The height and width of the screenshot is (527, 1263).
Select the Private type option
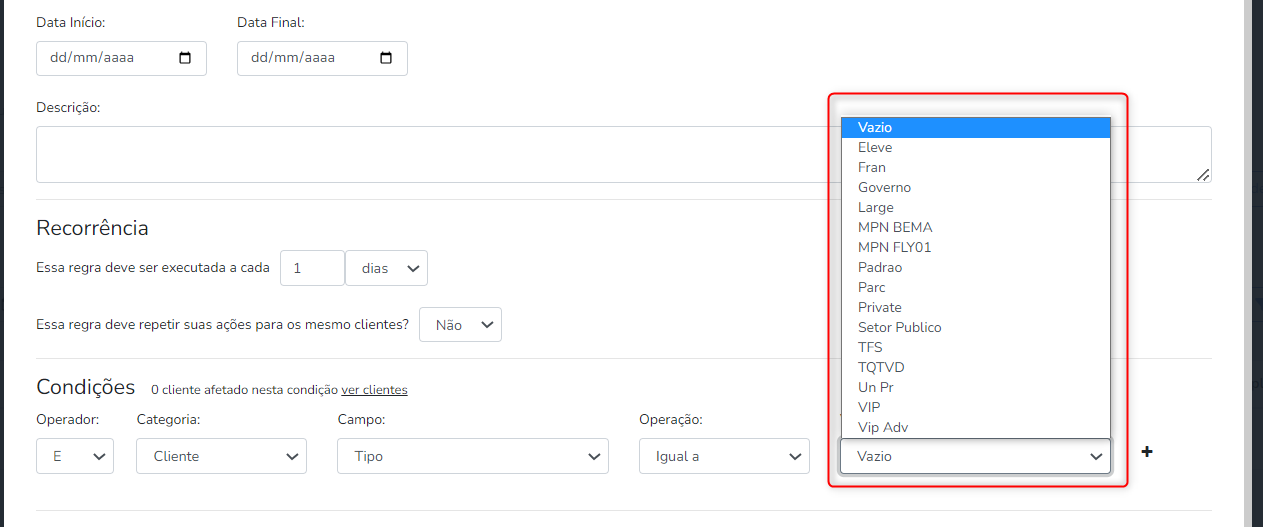point(879,307)
